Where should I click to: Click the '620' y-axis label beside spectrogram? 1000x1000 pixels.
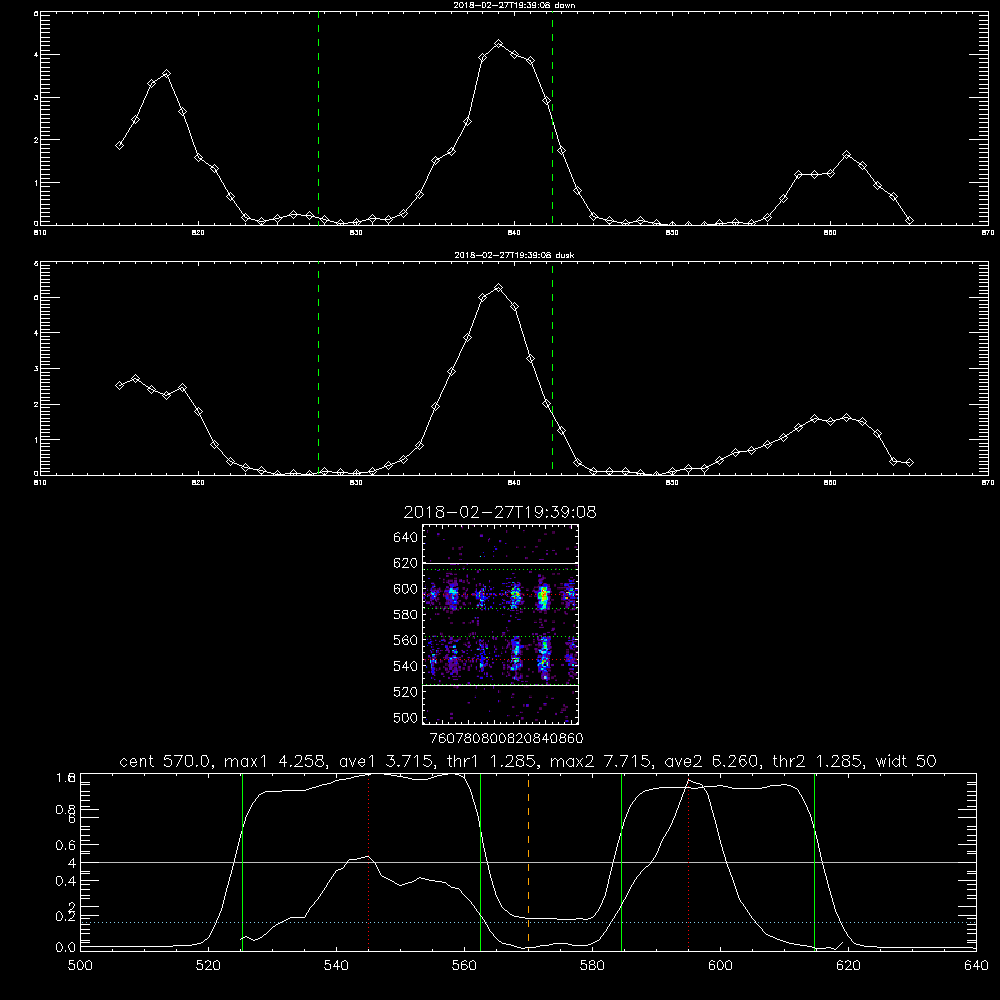406,563
